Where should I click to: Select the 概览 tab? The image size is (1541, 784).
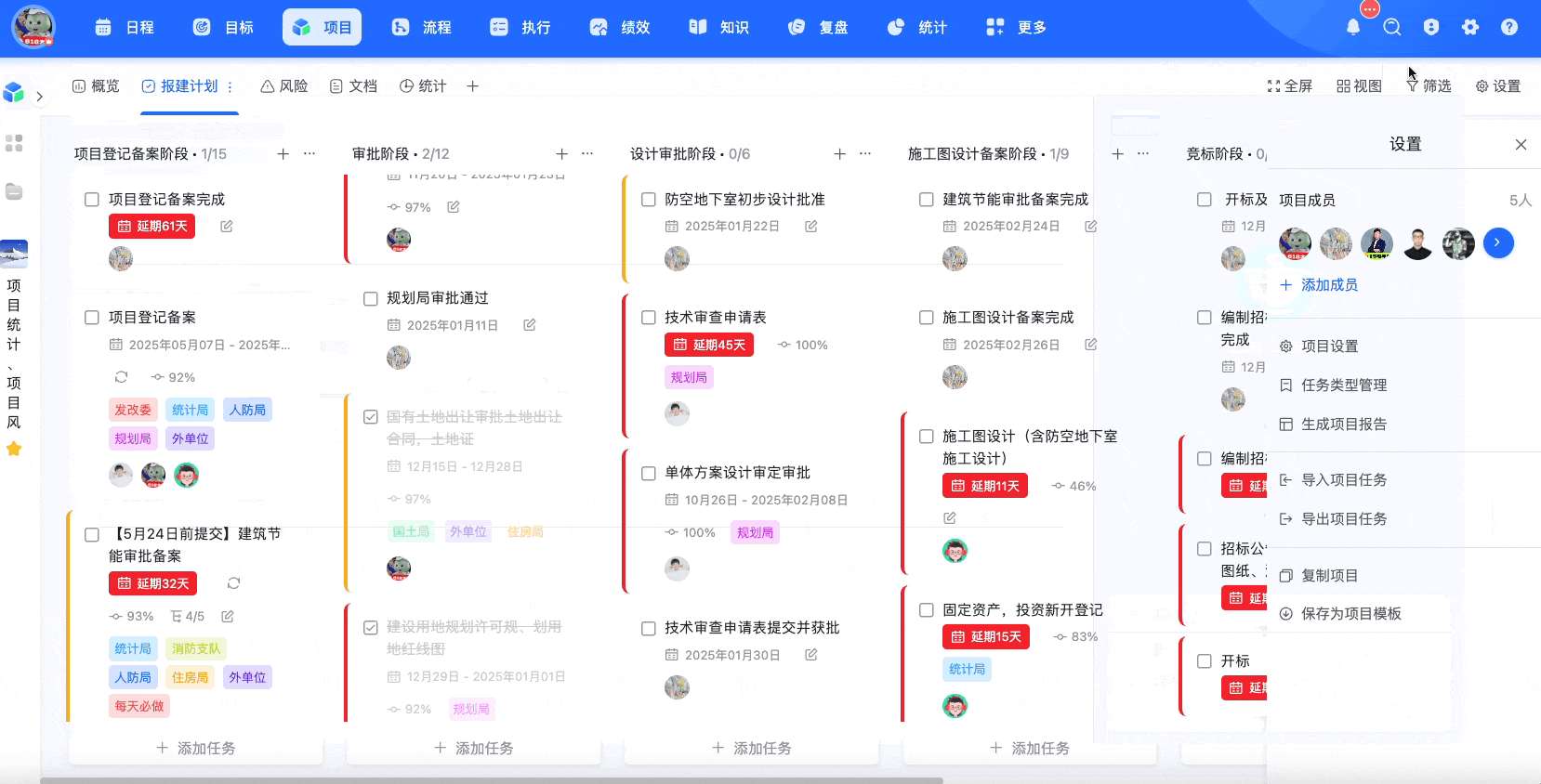pos(96,86)
